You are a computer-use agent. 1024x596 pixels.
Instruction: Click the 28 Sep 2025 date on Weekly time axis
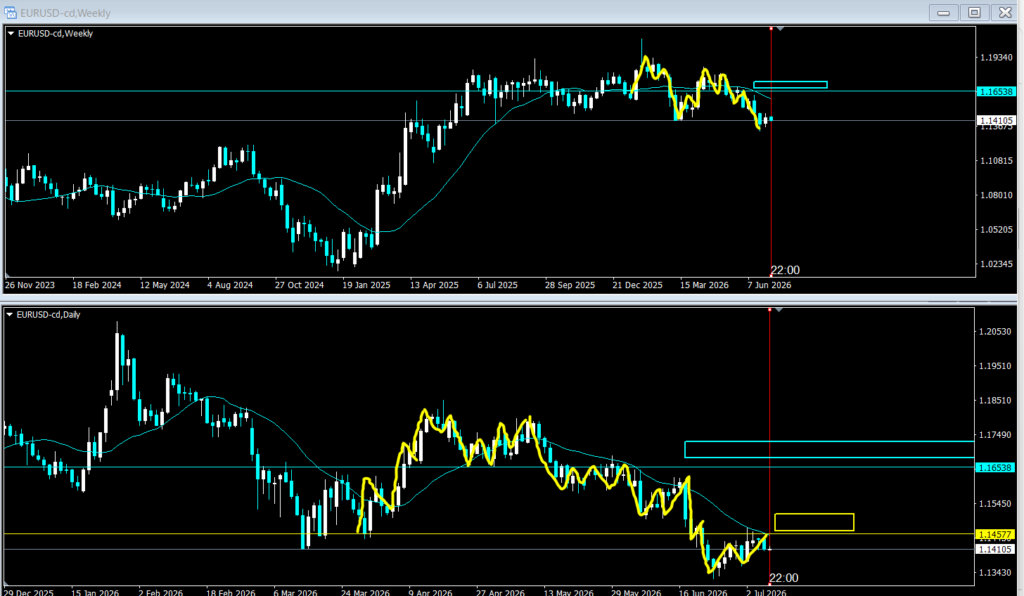(570, 285)
